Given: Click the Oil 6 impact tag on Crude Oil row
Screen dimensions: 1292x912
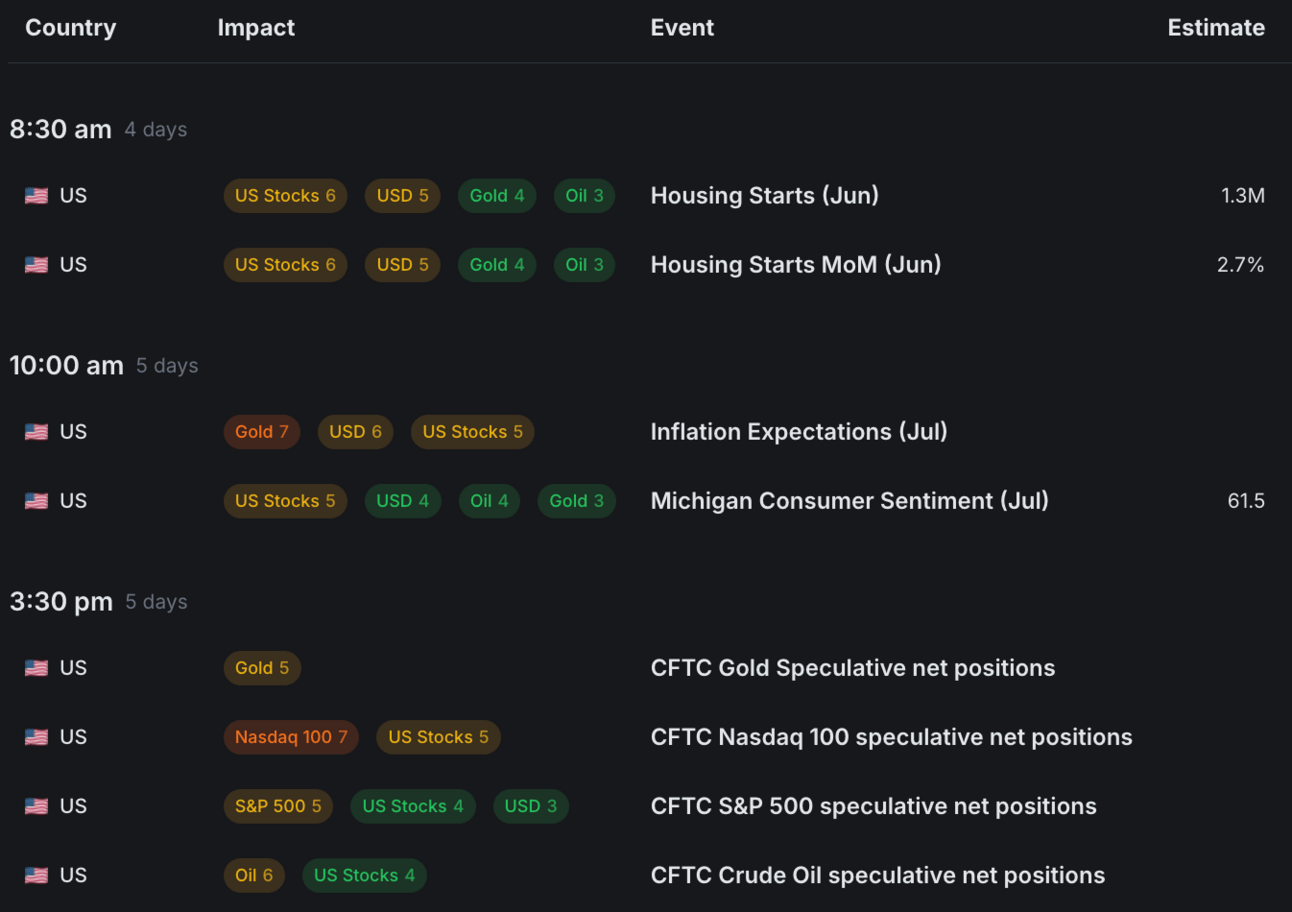Looking at the screenshot, I should click(254, 875).
